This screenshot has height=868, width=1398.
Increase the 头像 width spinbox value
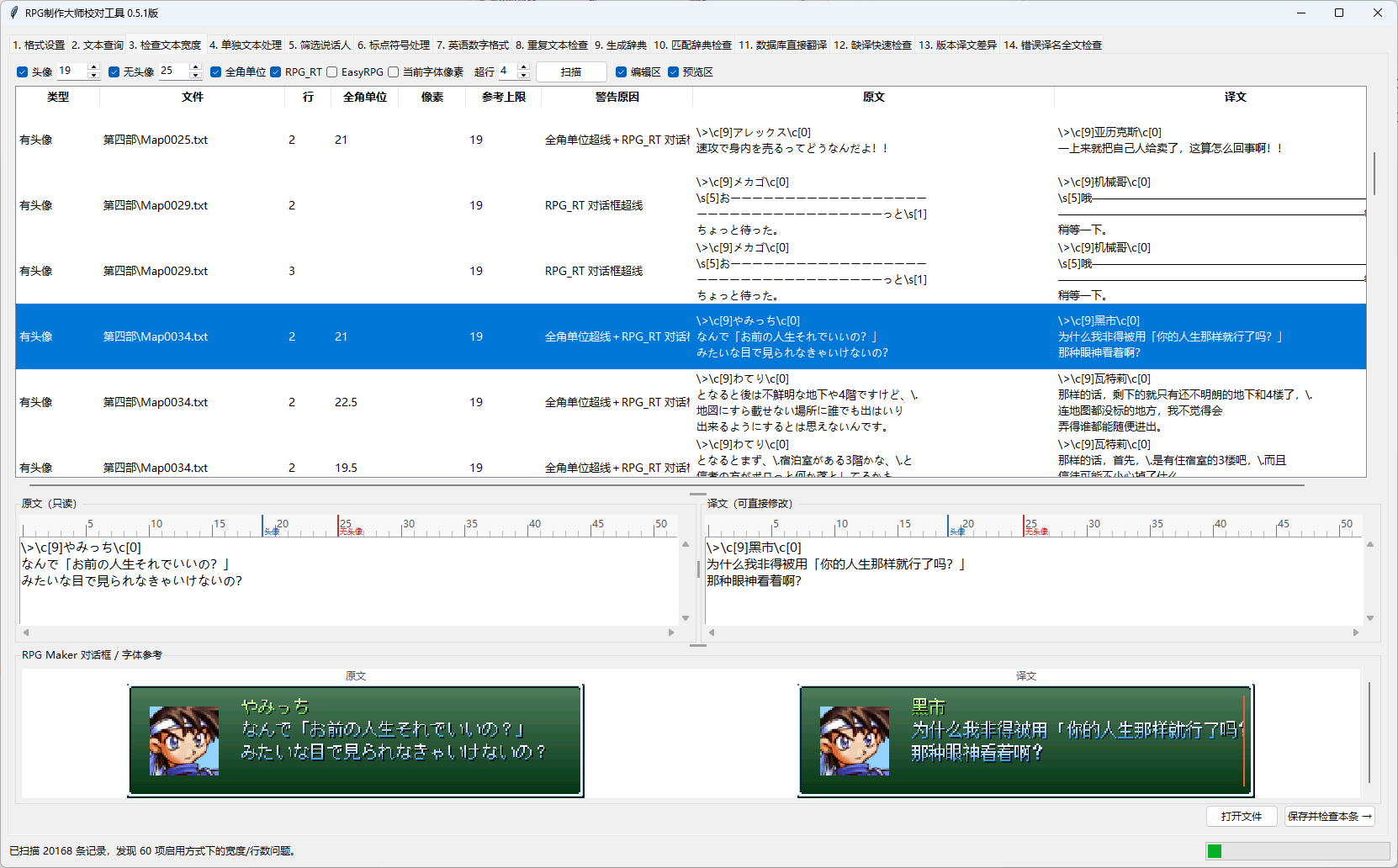[x=93, y=67]
